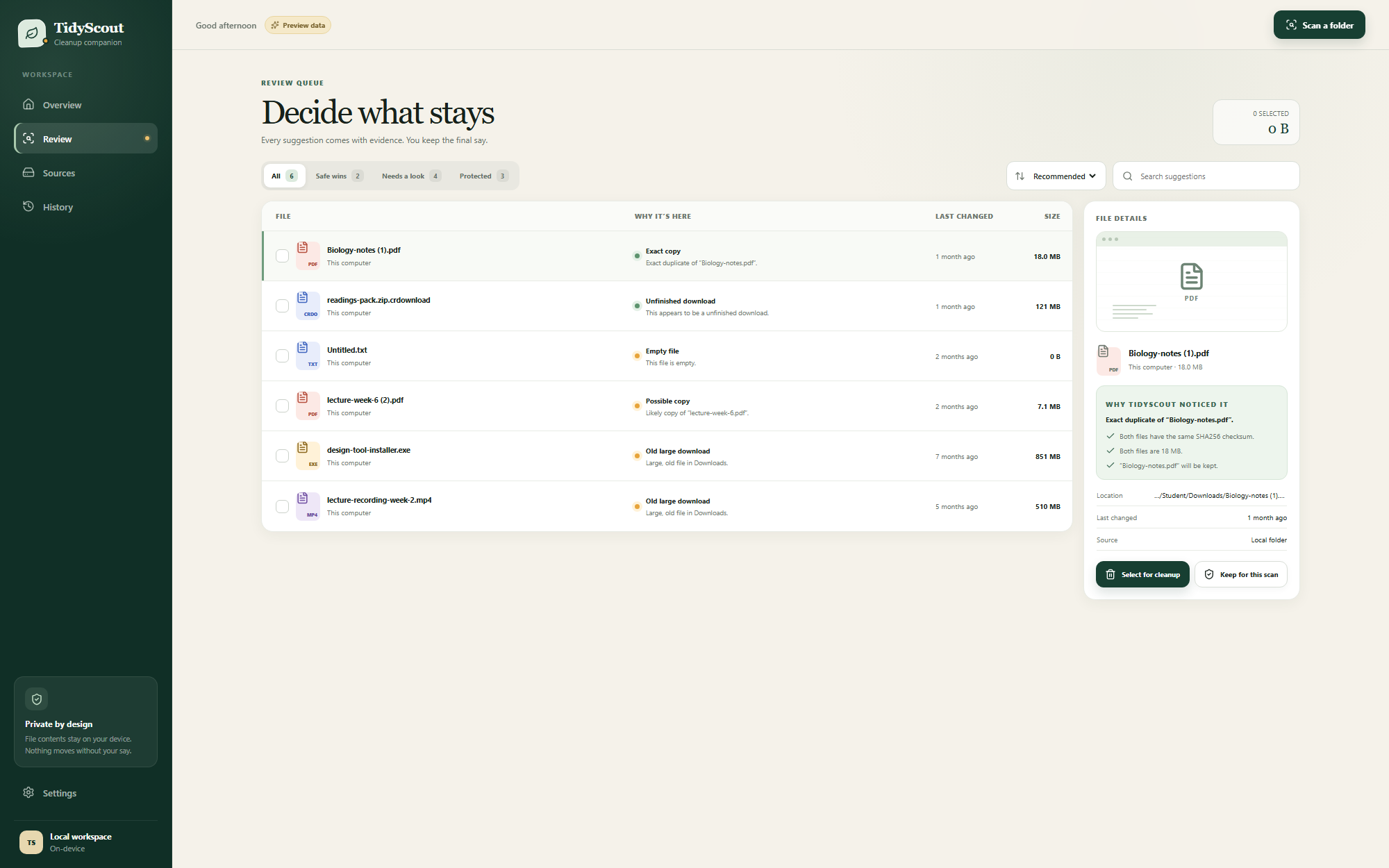Image resolution: width=1389 pixels, height=868 pixels.
Task: Click the TS workspace avatar
Action: 31,842
